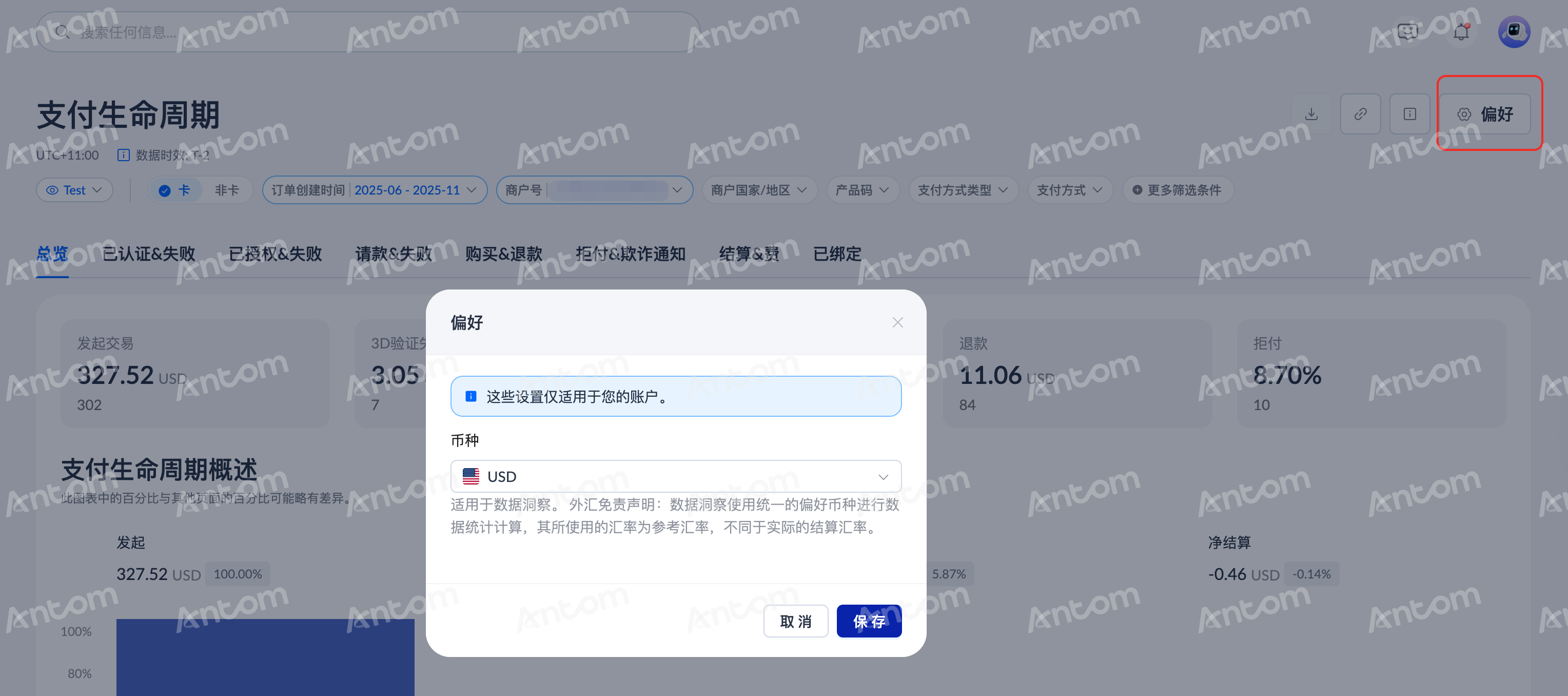Open the 支付方式类型 filter
Image resolution: width=1568 pixels, height=696 pixels.
pyautogui.click(x=963, y=190)
